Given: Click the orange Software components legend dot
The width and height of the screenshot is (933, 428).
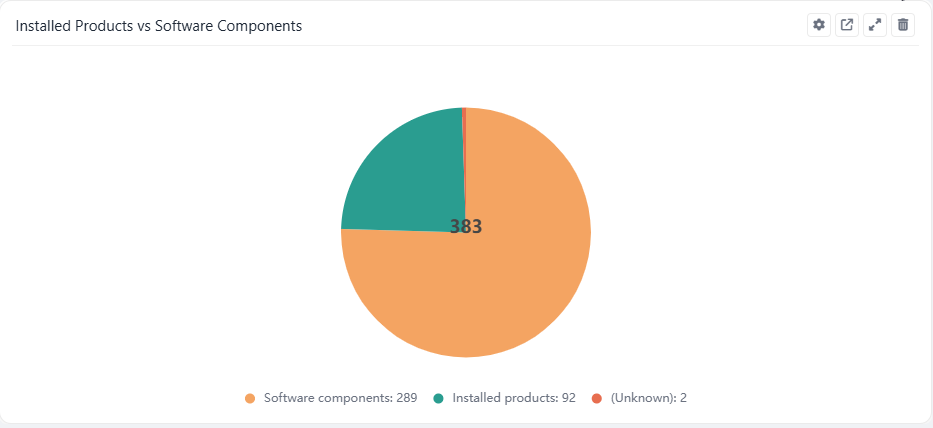Looking at the screenshot, I should coord(250,398).
